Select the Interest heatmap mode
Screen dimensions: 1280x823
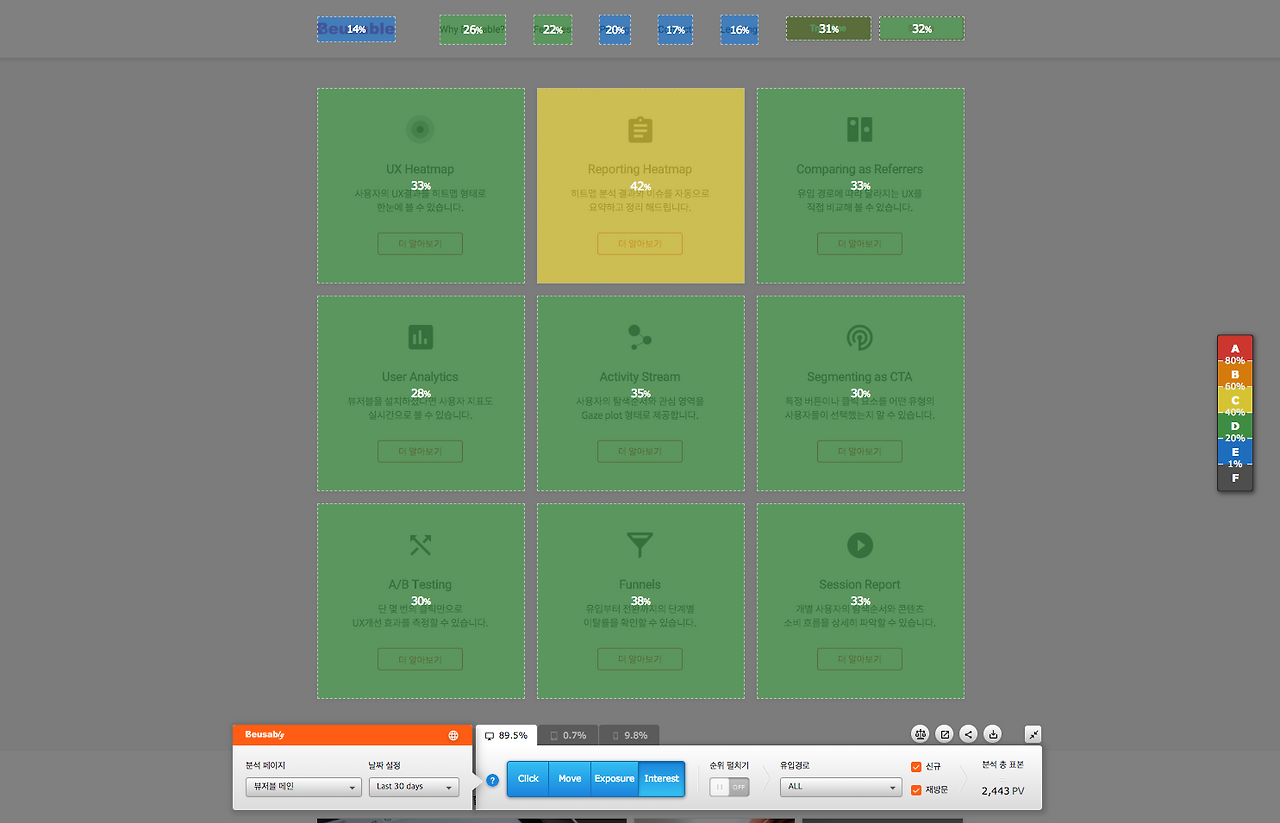click(x=661, y=779)
